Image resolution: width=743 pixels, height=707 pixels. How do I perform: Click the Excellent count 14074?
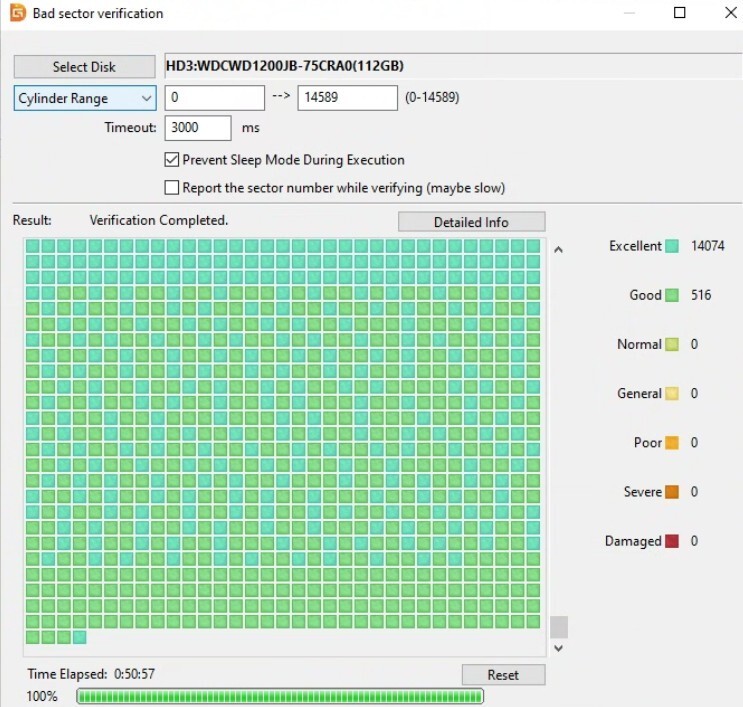pos(707,246)
